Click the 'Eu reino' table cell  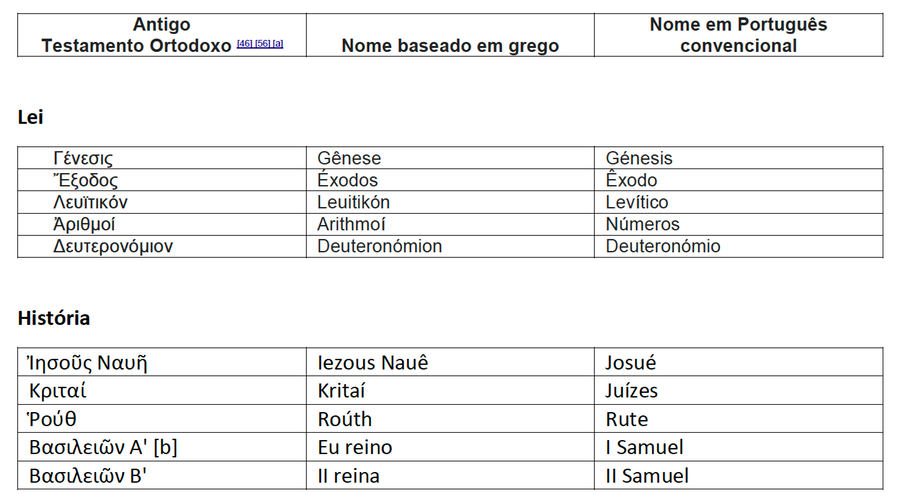450,447
